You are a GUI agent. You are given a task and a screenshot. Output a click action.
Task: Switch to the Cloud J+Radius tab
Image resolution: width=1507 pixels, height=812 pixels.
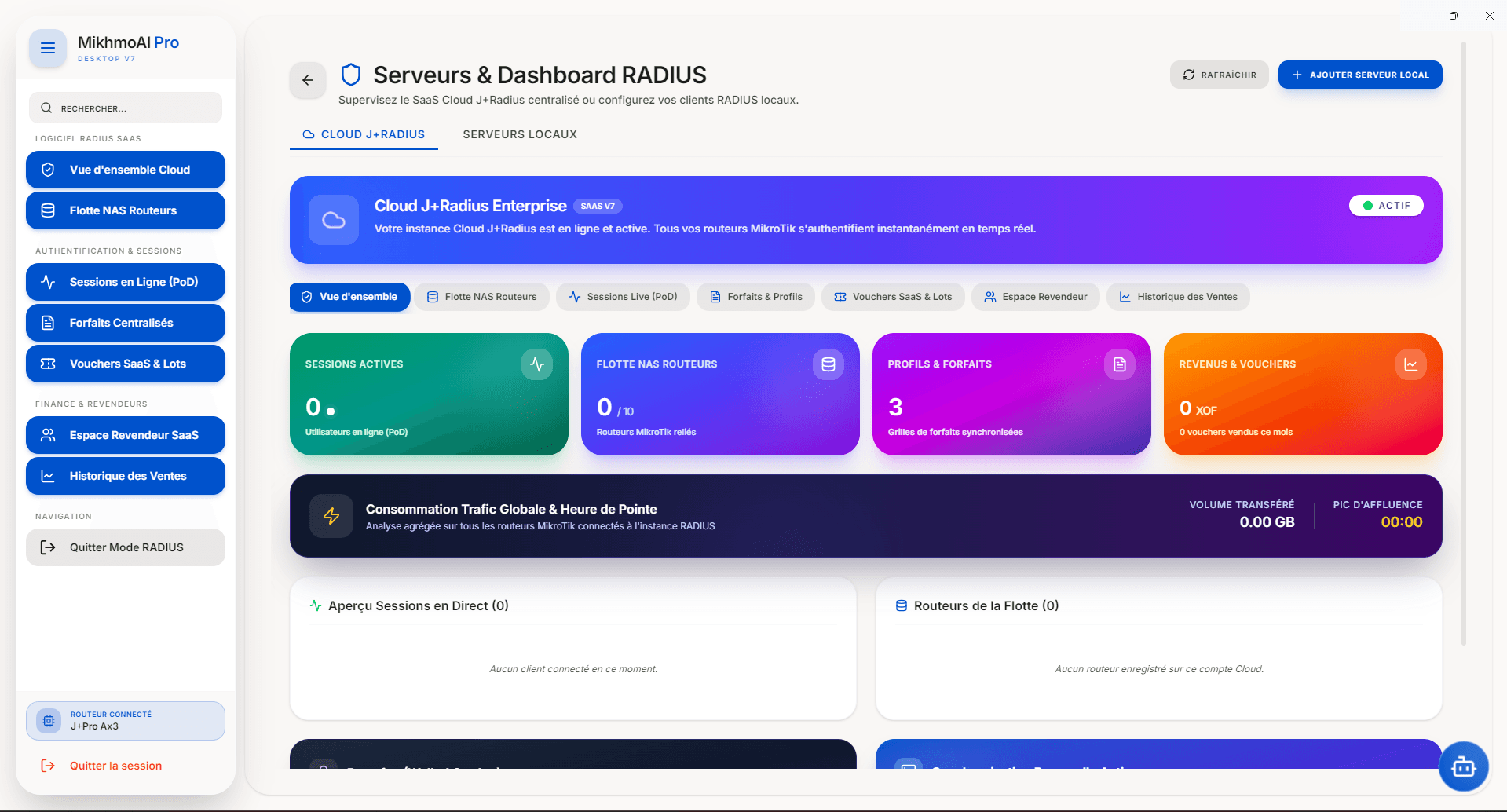pyautogui.click(x=364, y=134)
